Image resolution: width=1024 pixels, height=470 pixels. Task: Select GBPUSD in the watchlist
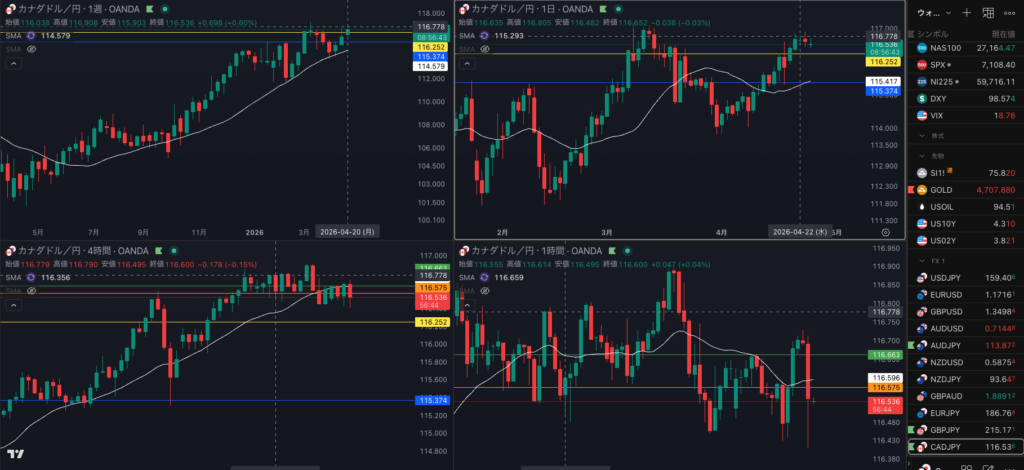click(x=966, y=311)
